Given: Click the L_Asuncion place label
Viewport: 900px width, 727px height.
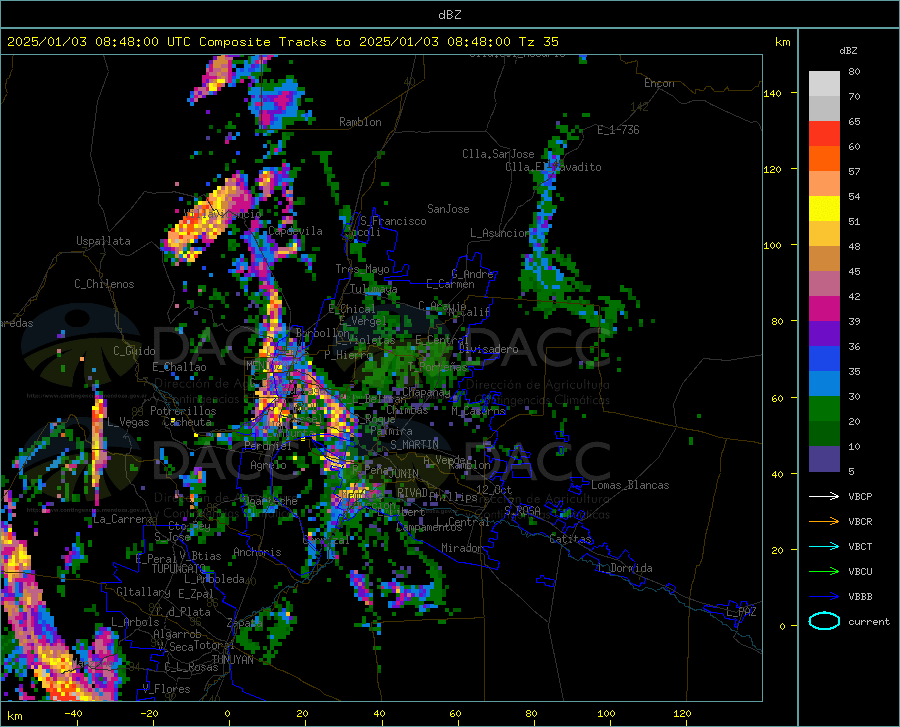Looking at the screenshot, I should (x=501, y=233).
